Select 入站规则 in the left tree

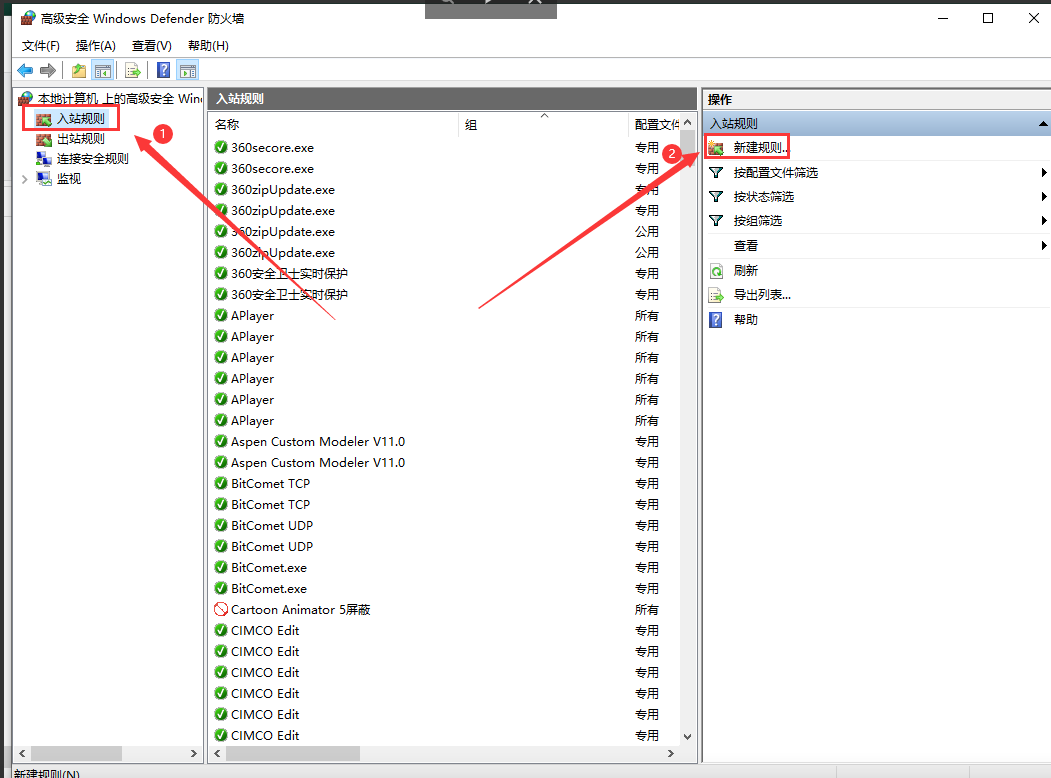[x=80, y=119]
